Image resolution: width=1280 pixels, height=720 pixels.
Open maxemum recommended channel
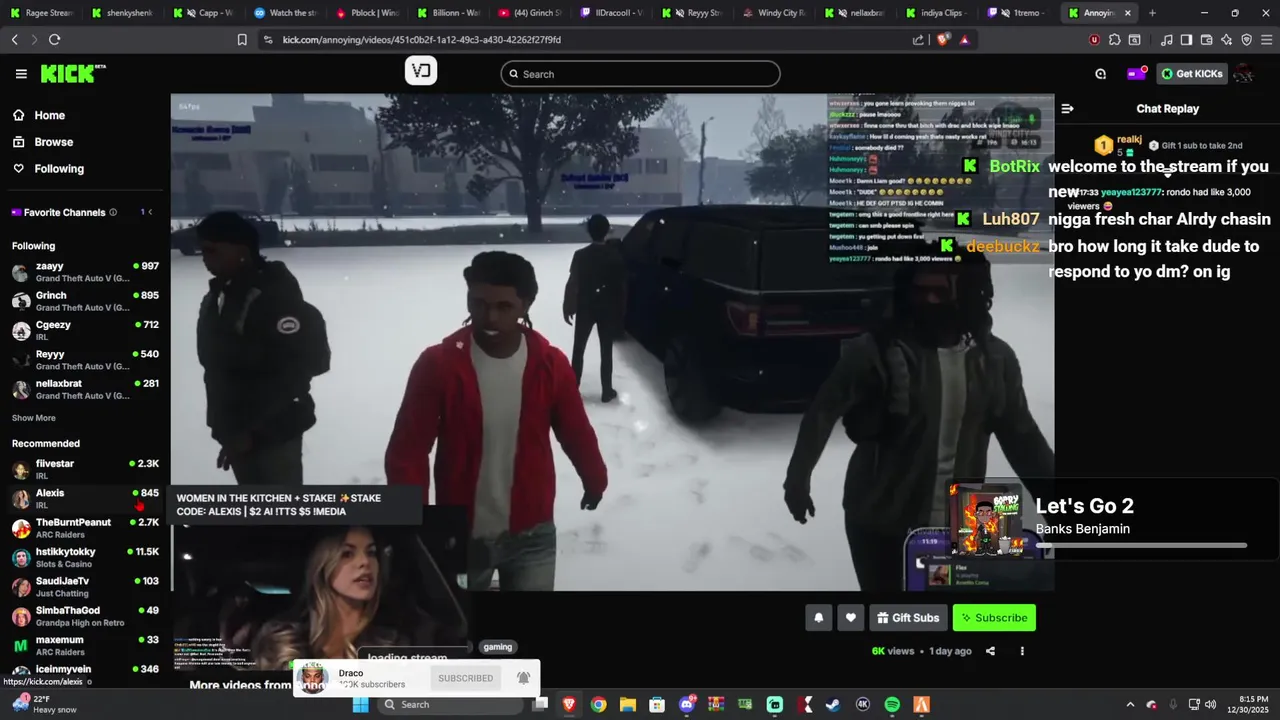[x=85, y=645]
